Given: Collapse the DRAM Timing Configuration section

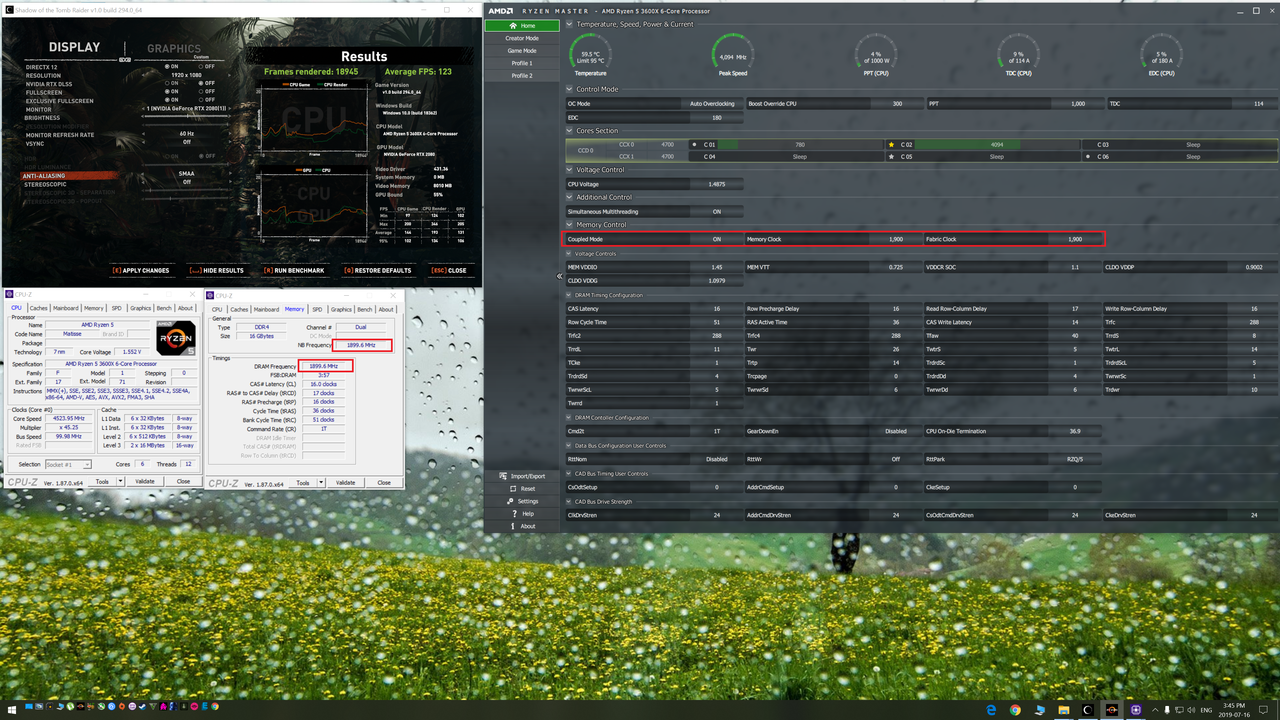Looking at the screenshot, I should tap(570, 295).
